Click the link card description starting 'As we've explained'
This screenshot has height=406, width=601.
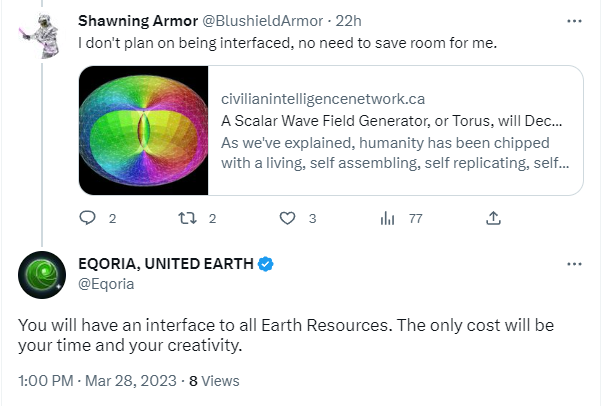pos(395,153)
